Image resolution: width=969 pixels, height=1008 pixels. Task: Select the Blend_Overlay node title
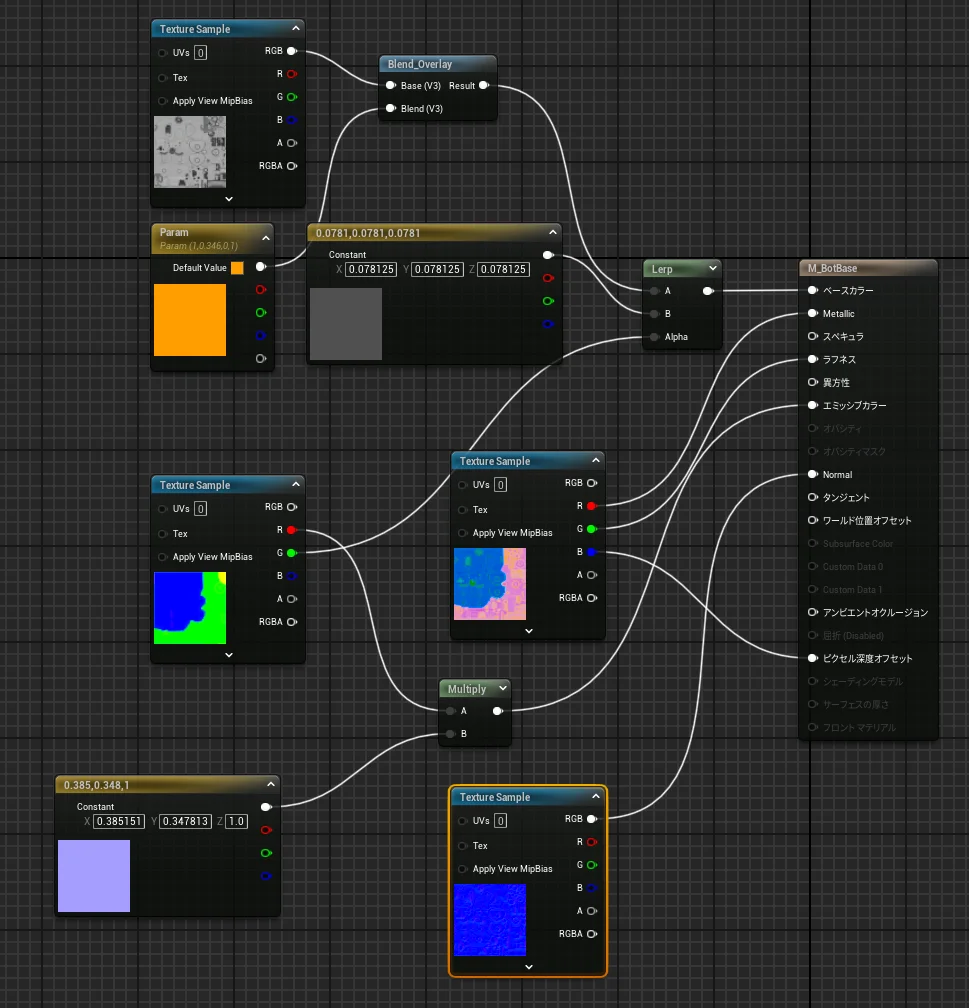(x=420, y=64)
